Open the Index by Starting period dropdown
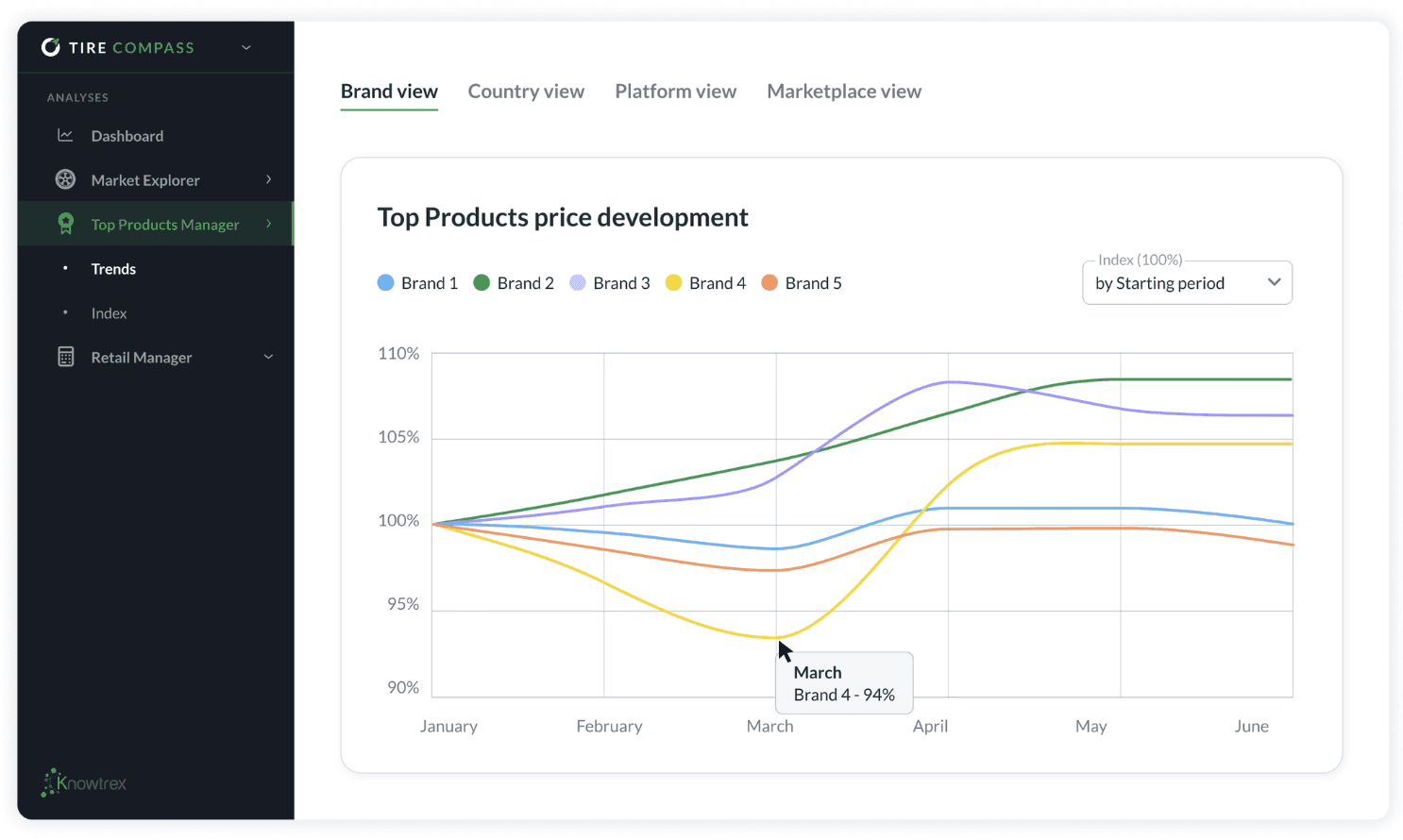 click(1187, 283)
